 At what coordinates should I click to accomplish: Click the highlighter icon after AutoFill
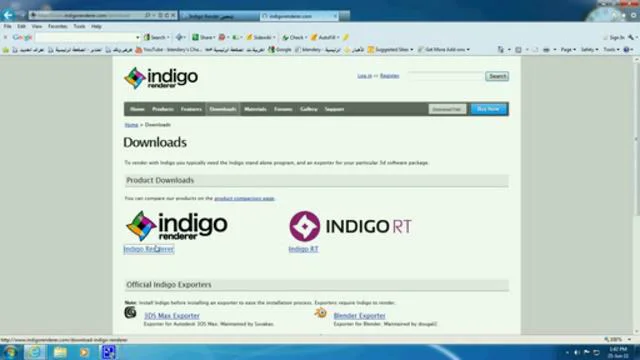point(346,37)
